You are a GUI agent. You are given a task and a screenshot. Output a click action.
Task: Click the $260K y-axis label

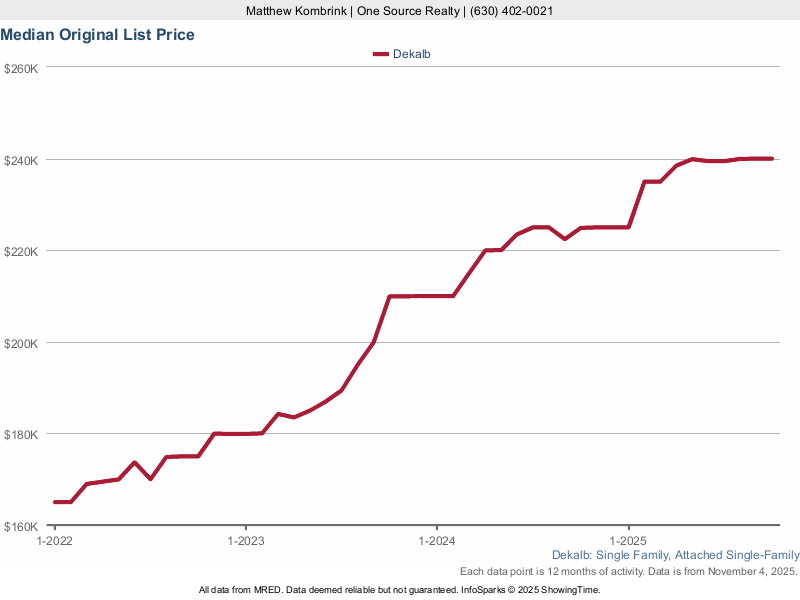pyautogui.click(x=21, y=68)
